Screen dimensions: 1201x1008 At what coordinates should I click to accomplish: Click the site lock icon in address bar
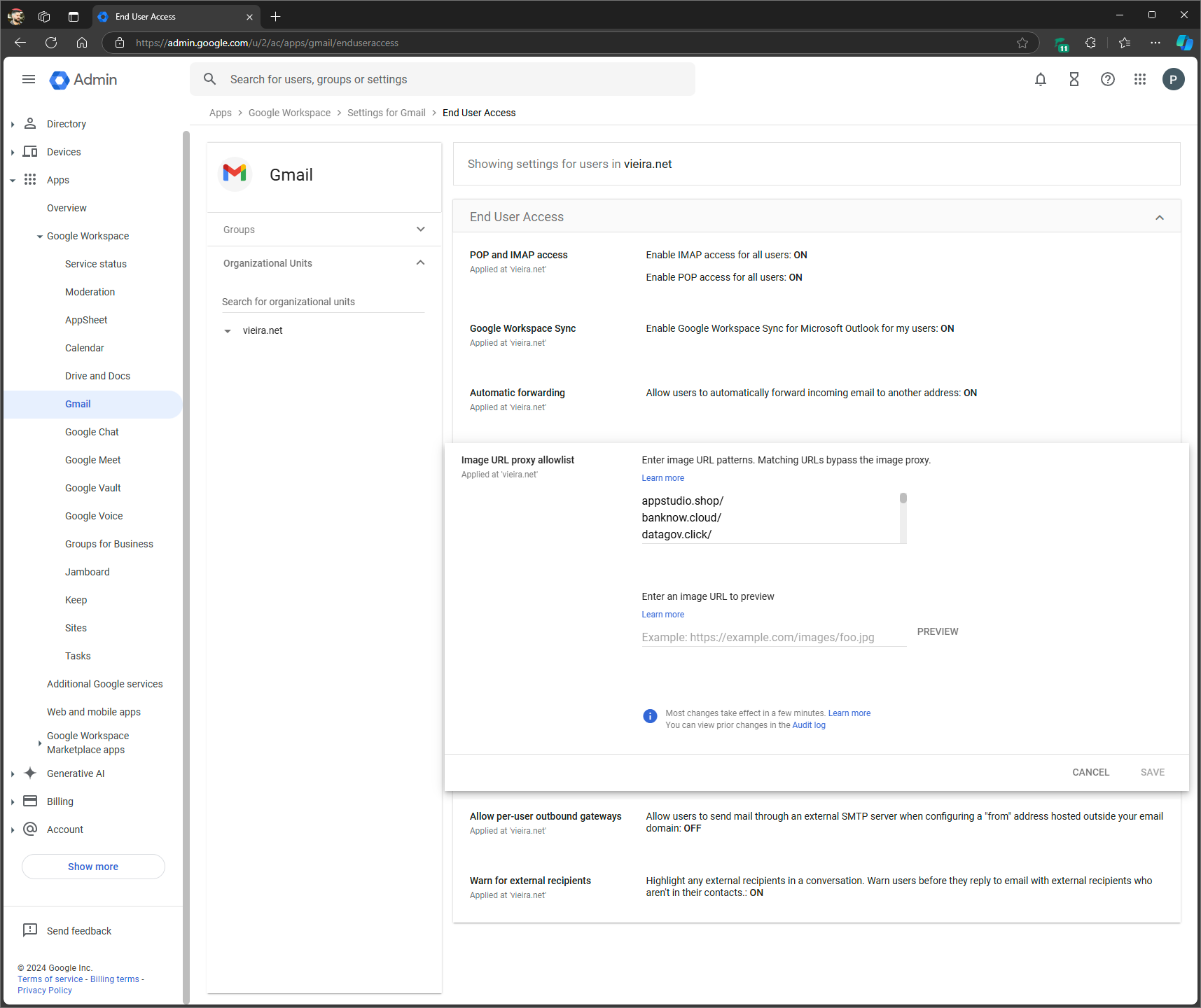(120, 43)
